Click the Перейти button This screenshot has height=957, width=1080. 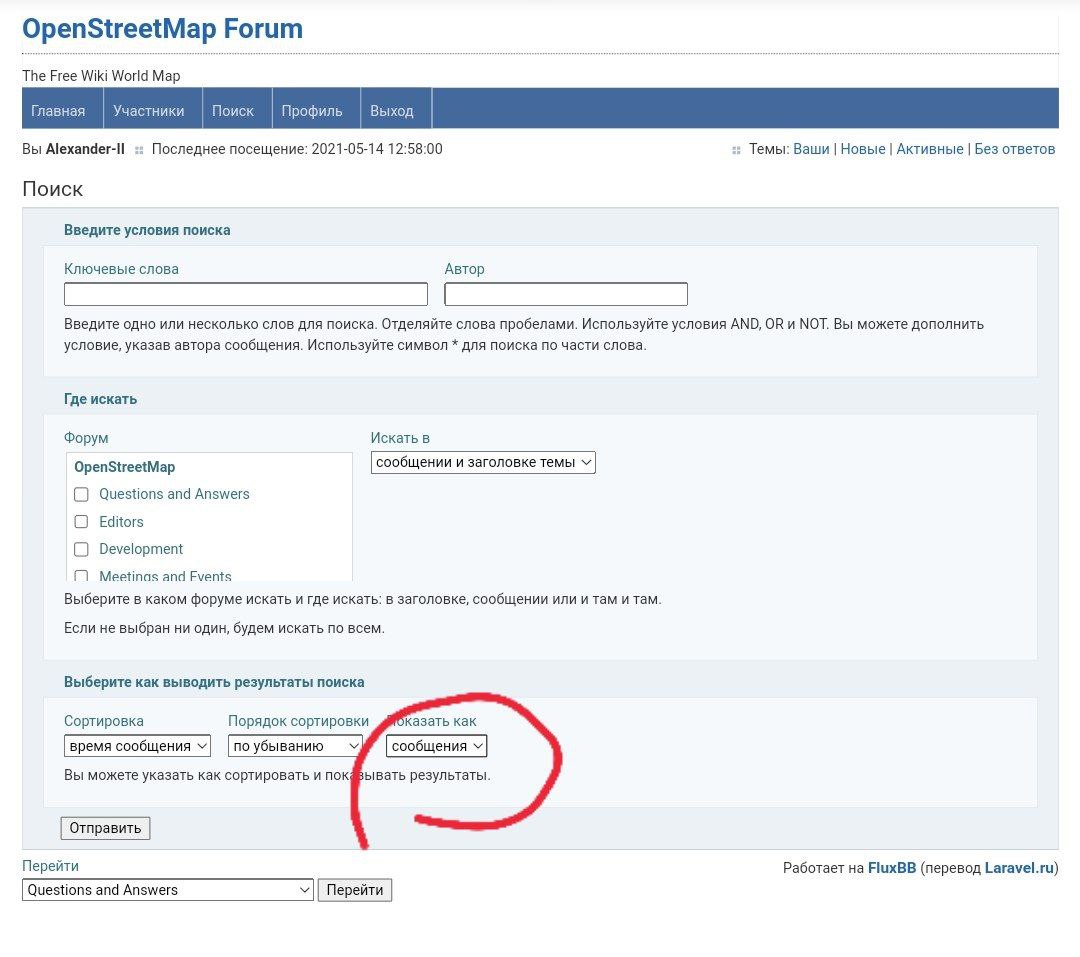click(355, 890)
